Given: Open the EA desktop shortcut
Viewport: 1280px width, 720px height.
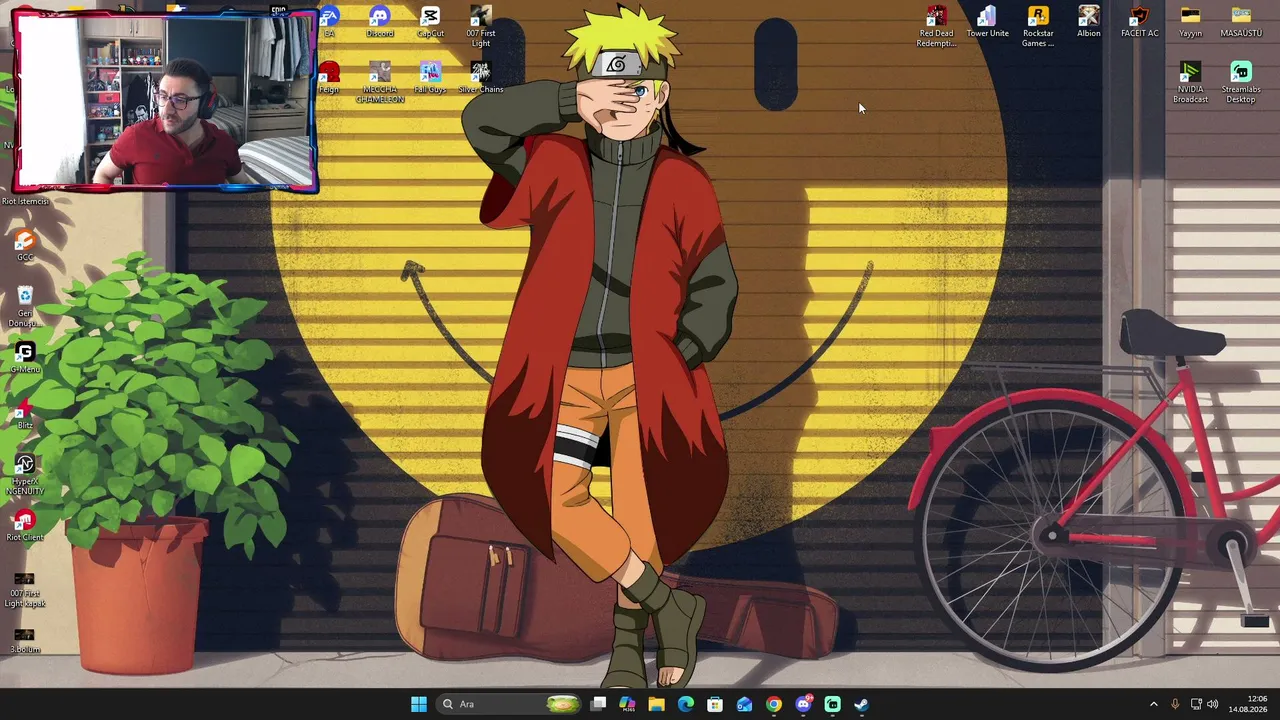Looking at the screenshot, I should (329, 22).
